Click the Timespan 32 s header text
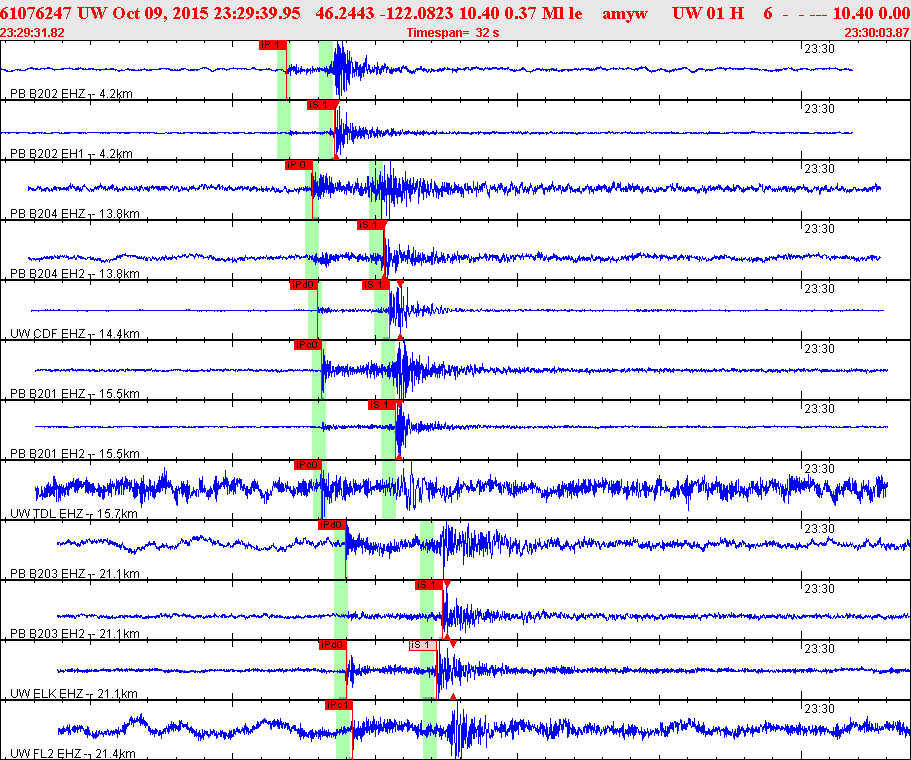 [x=452, y=33]
